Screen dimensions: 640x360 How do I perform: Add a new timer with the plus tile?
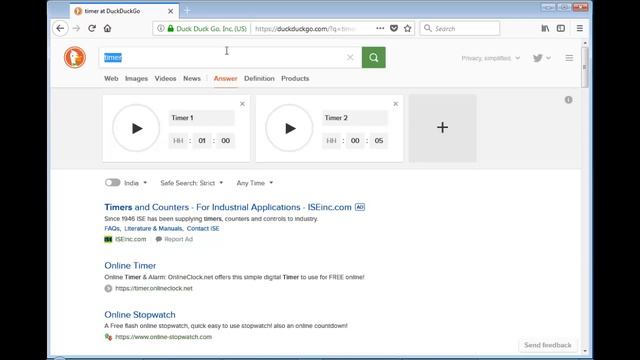coord(442,128)
